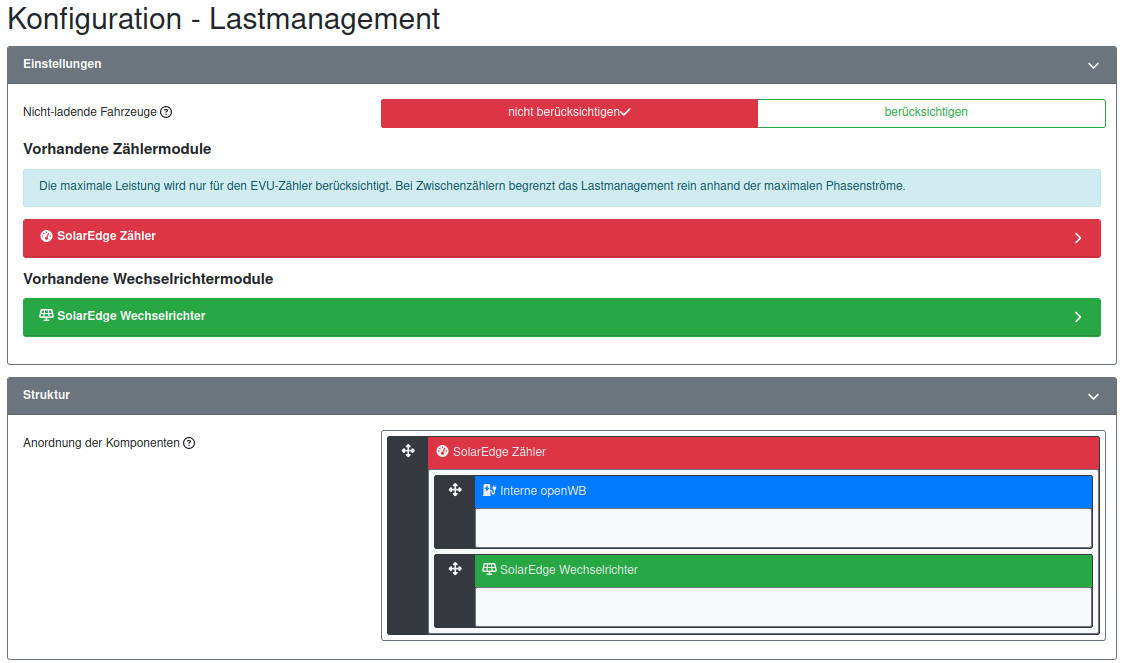
Task: Click the Einstellungen panel header title
Action: tap(62, 64)
